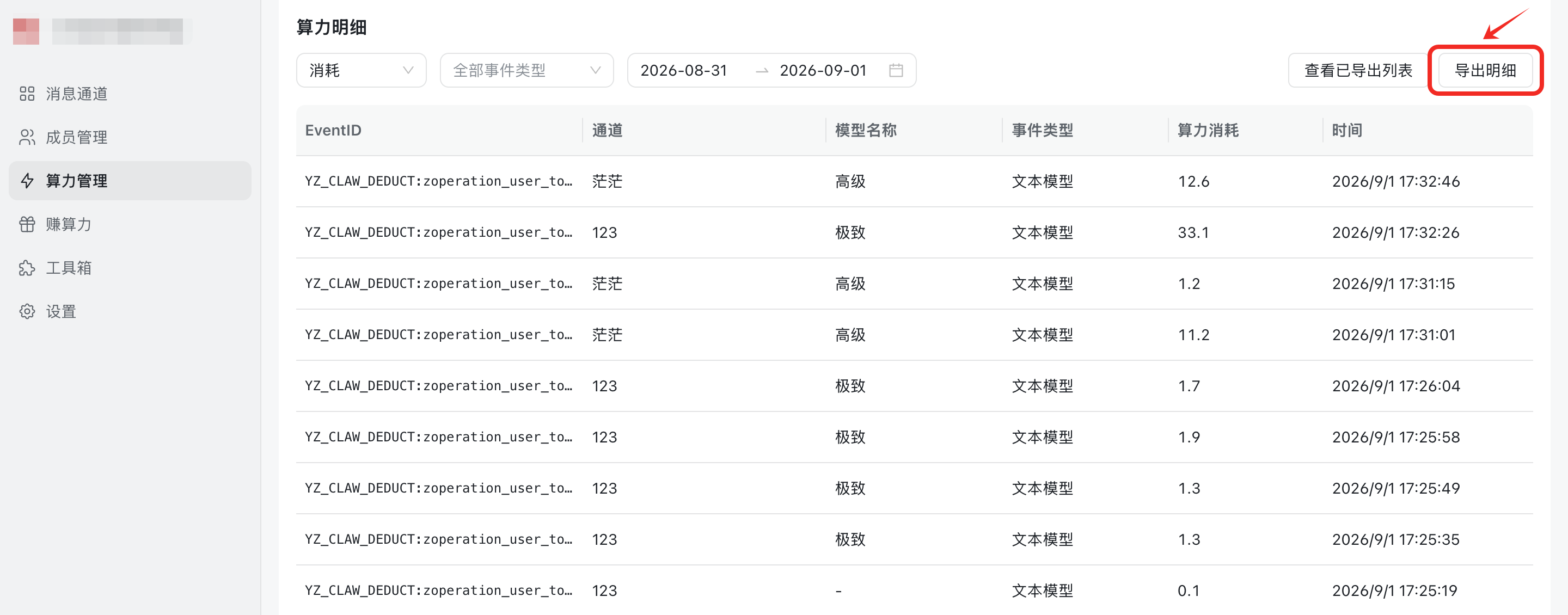Click the 导出明细 button
The height and width of the screenshot is (615, 1568).
click(x=1485, y=71)
